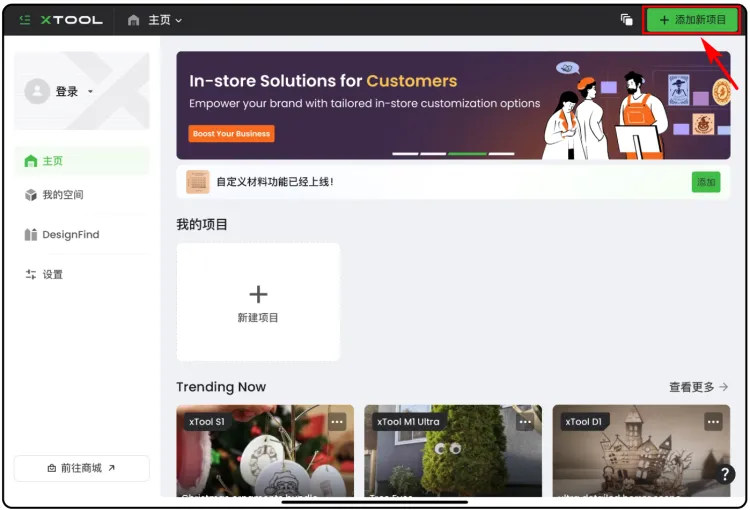Collapse sidebar via icon beside xTool logo
Image resolution: width=750 pixels, height=510 pixels.
click(x=25, y=20)
